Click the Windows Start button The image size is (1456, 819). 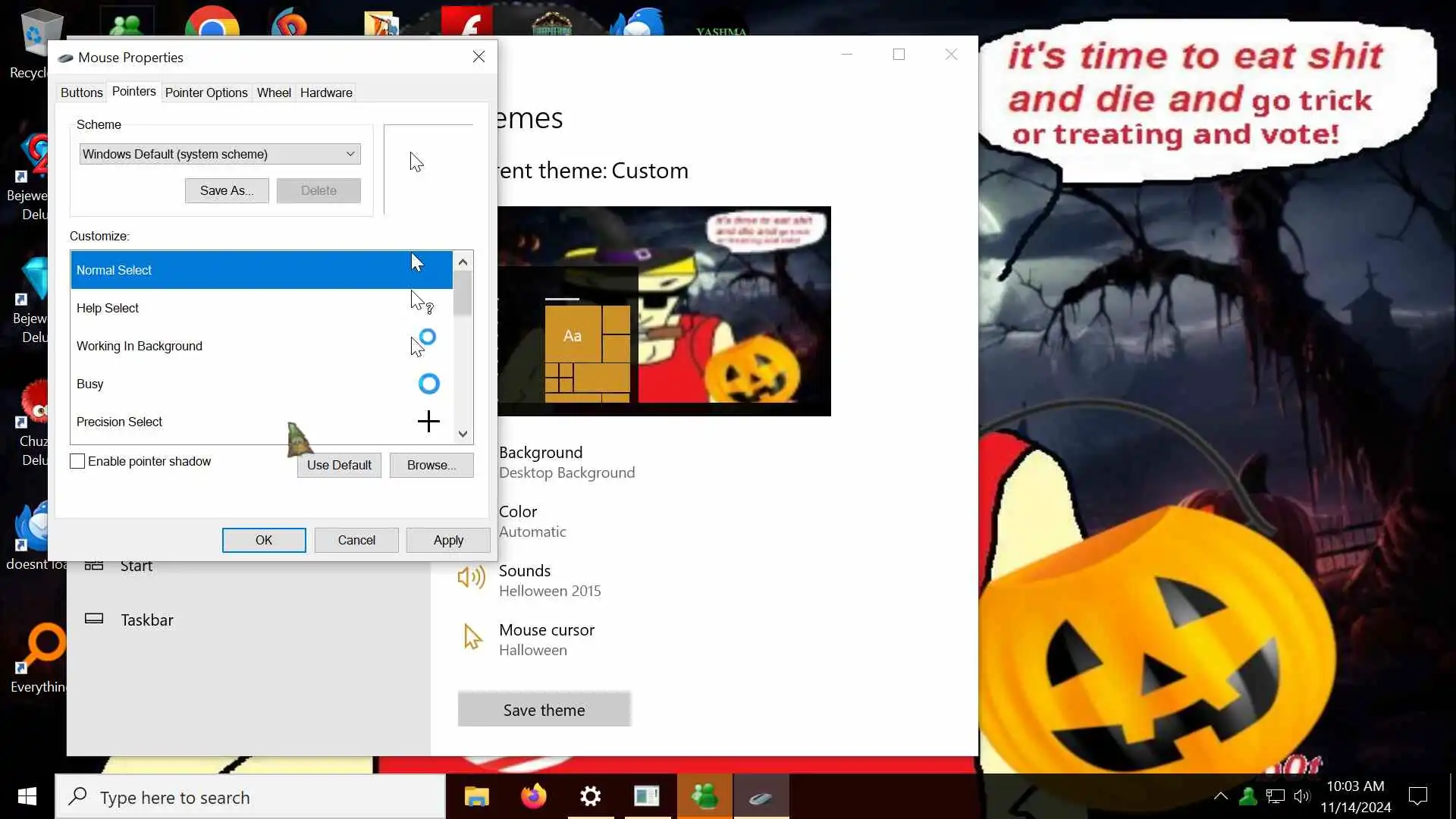click(x=27, y=797)
